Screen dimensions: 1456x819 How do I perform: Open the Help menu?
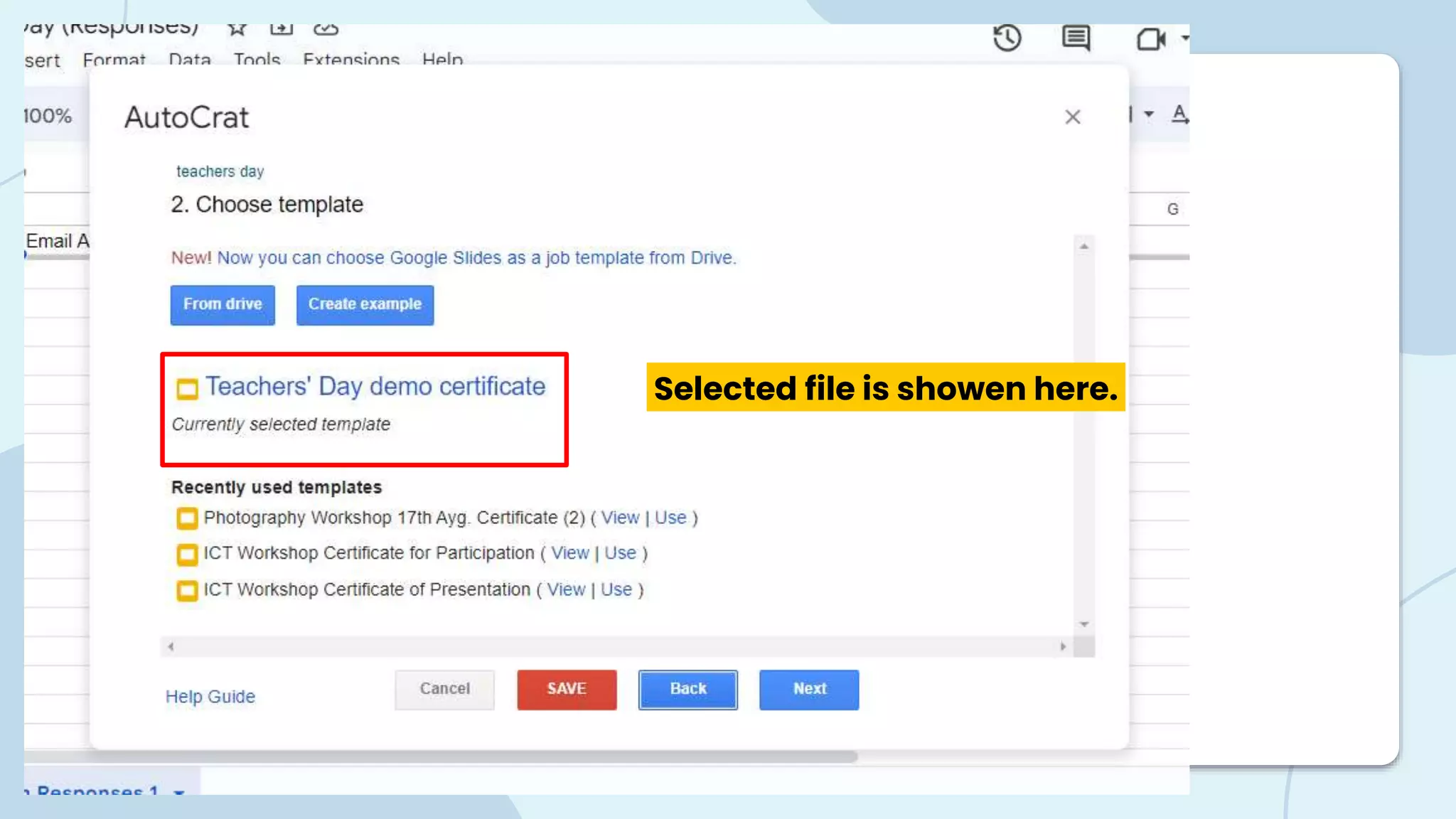pyautogui.click(x=443, y=60)
